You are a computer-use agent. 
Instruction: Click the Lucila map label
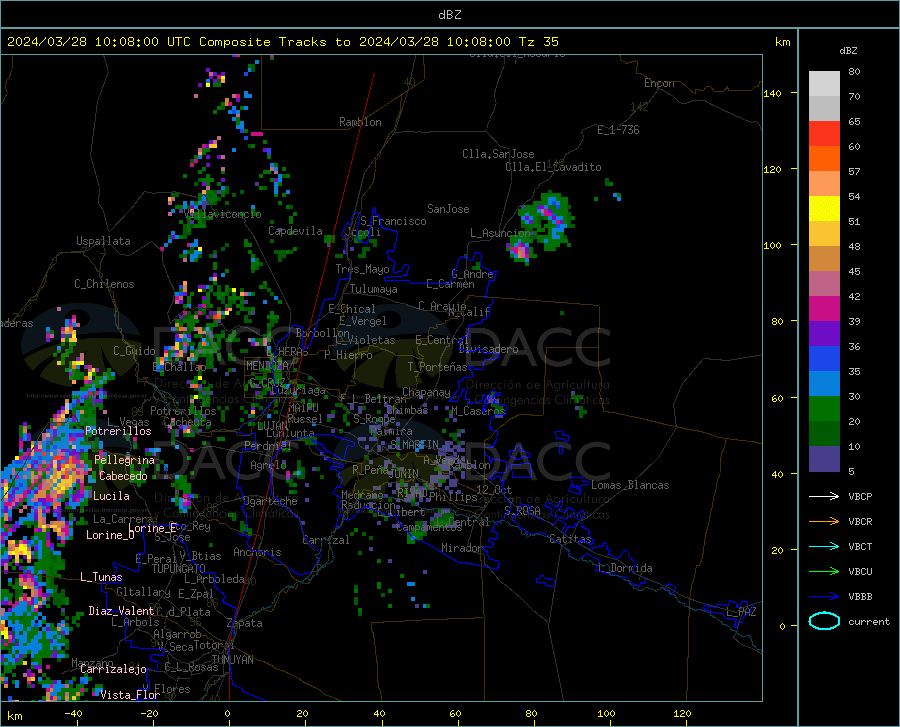(111, 496)
